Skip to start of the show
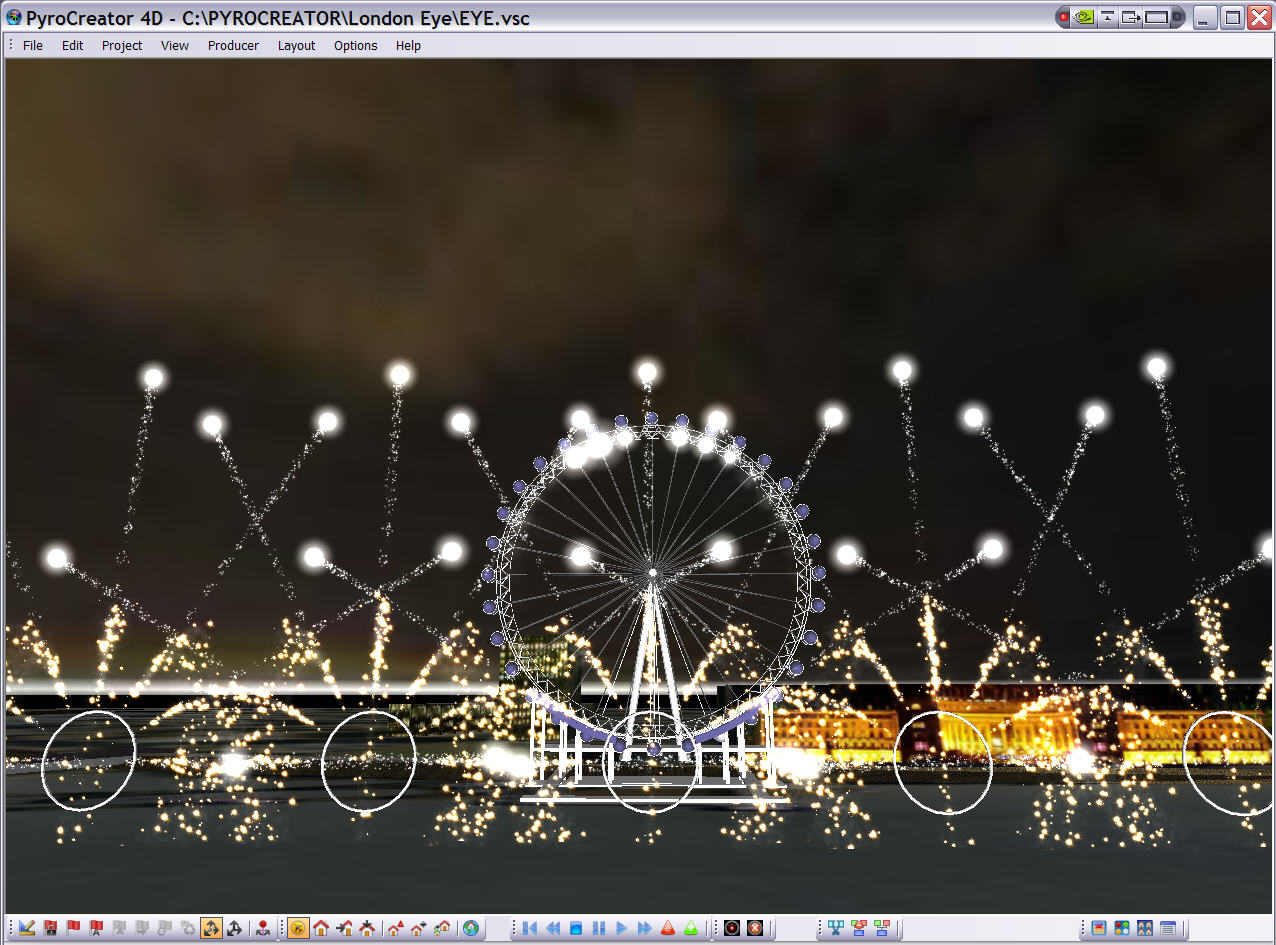The width and height of the screenshot is (1276, 945). coord(528,928)
